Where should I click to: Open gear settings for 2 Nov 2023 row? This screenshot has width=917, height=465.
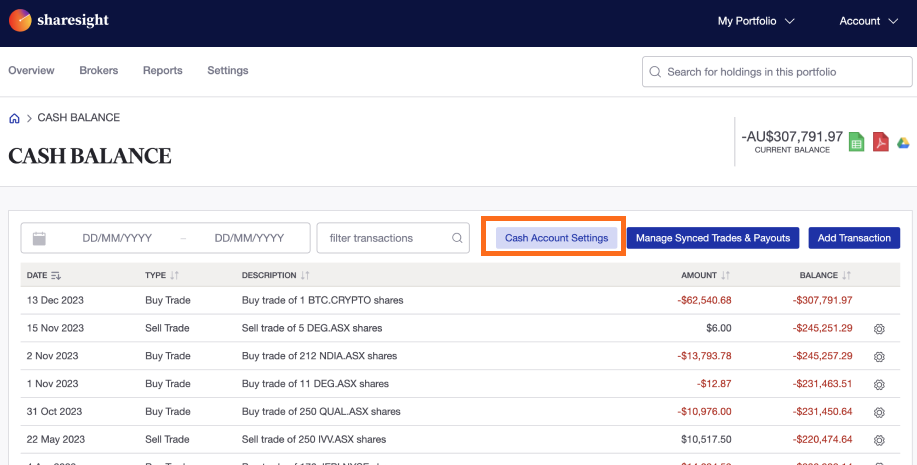tap(878, 357)
